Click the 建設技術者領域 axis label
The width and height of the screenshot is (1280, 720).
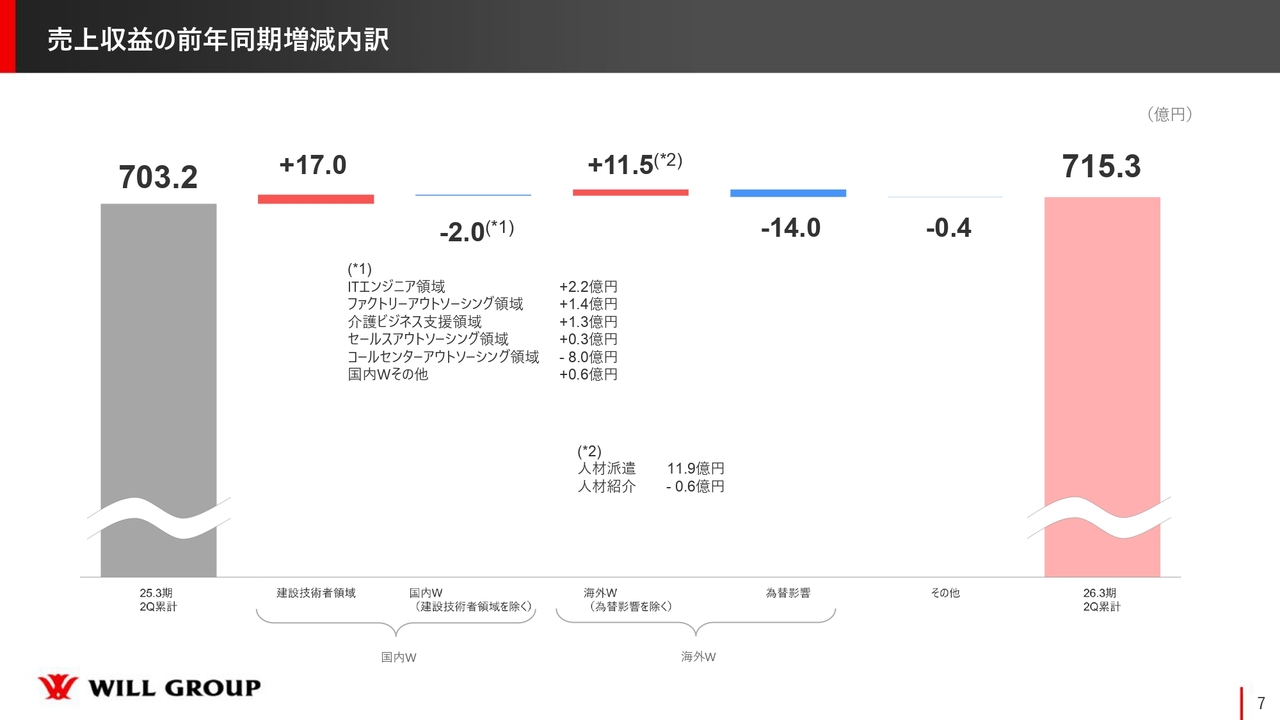315,593
